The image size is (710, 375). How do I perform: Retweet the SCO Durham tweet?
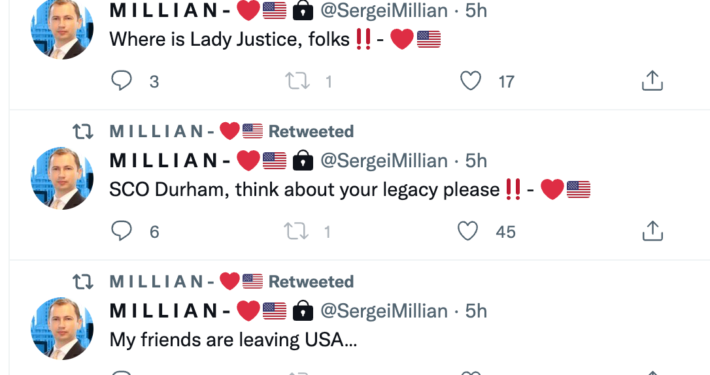297,231
